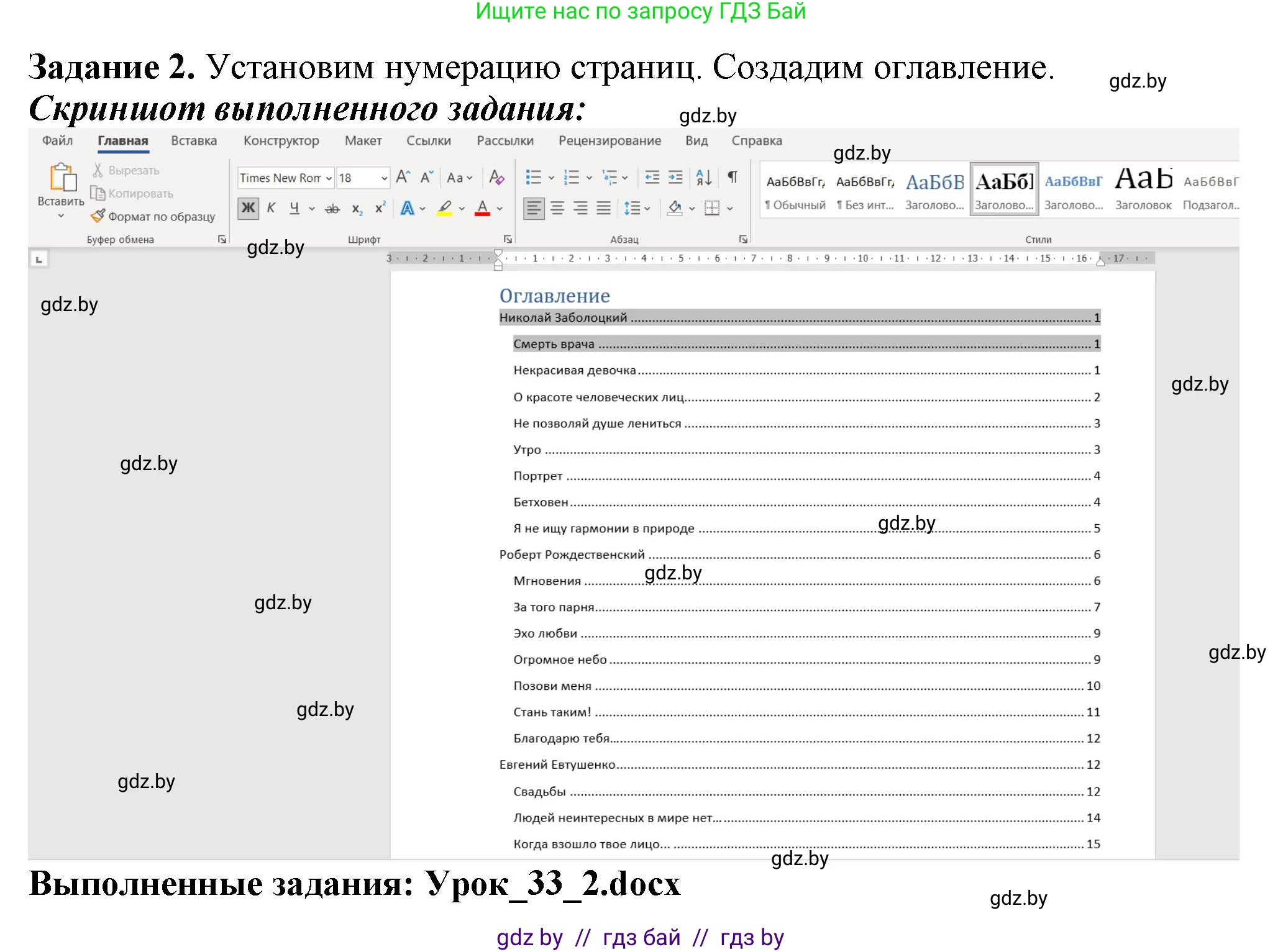Click the sort (АЯ↓) icon
The height and width of the screenshot is (952, 1283).
[704, 178]
